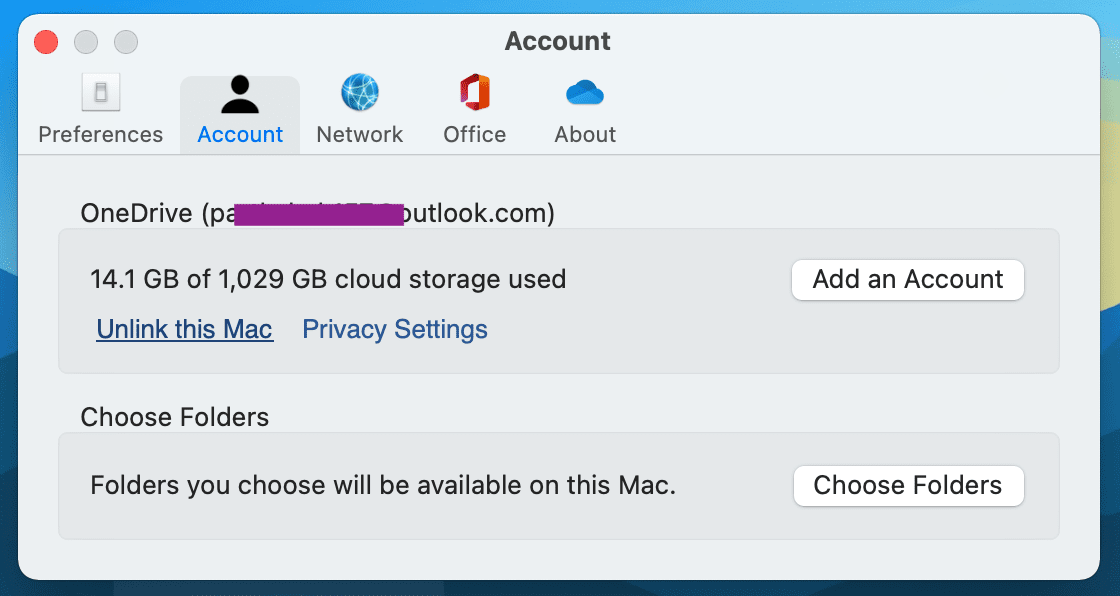
Task: Click the OneDrive outlook.com account heading
Action: pos(318,213)
